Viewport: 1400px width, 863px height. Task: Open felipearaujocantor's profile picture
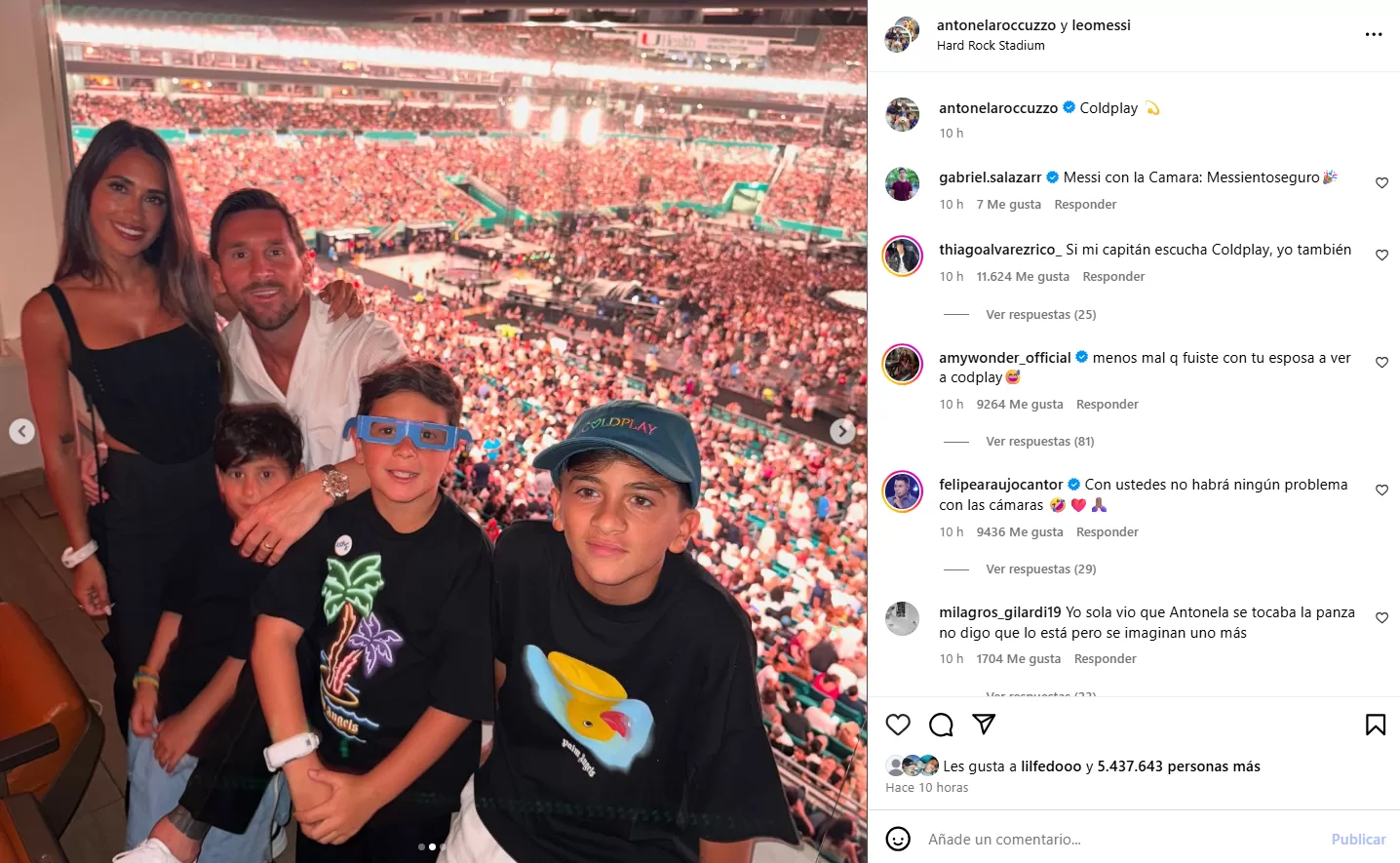pyautogui.click(x=902, y=491)
